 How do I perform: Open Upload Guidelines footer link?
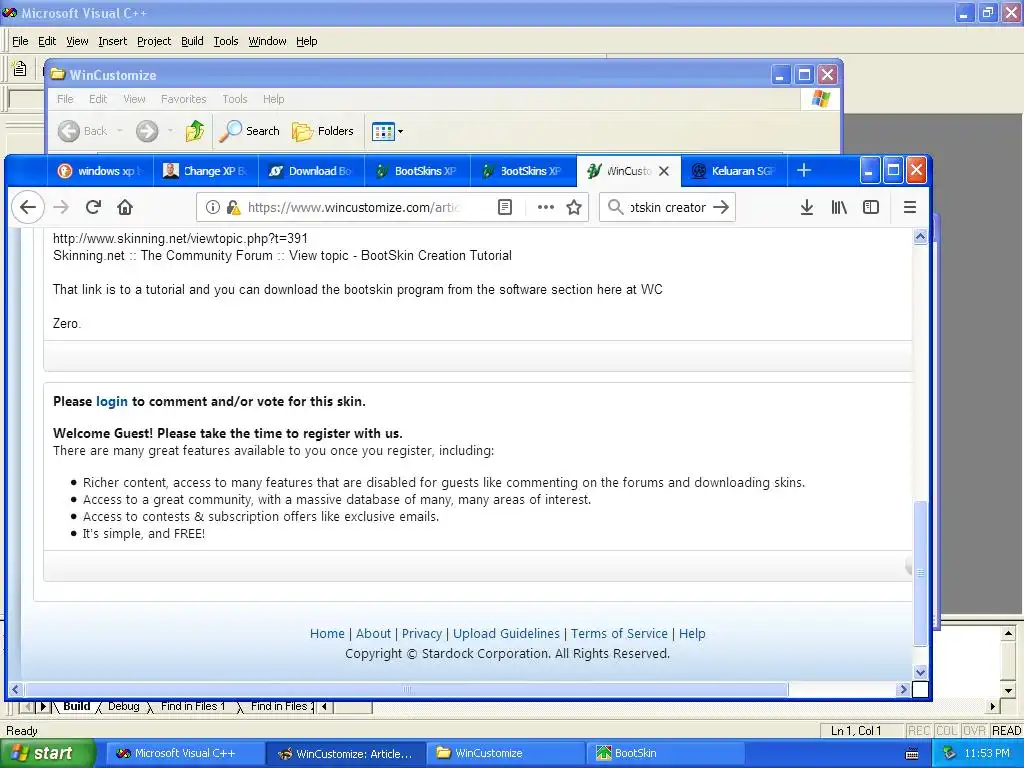tap(506, 633)
